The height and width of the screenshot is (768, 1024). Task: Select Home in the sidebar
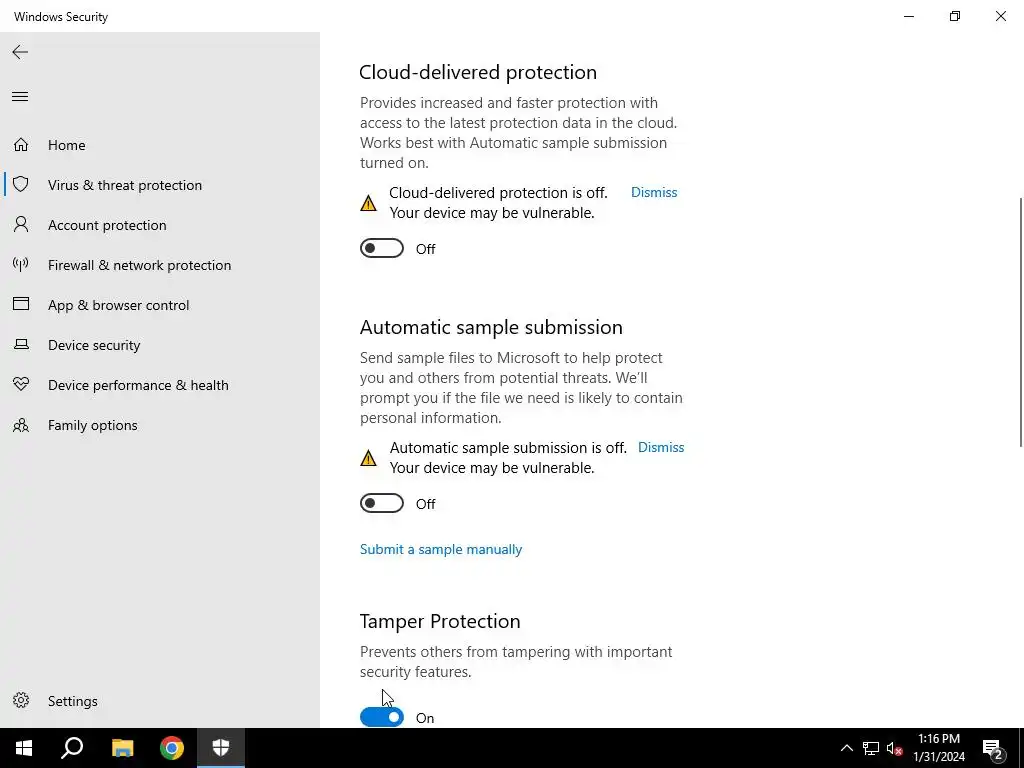(x=67, y=145)
